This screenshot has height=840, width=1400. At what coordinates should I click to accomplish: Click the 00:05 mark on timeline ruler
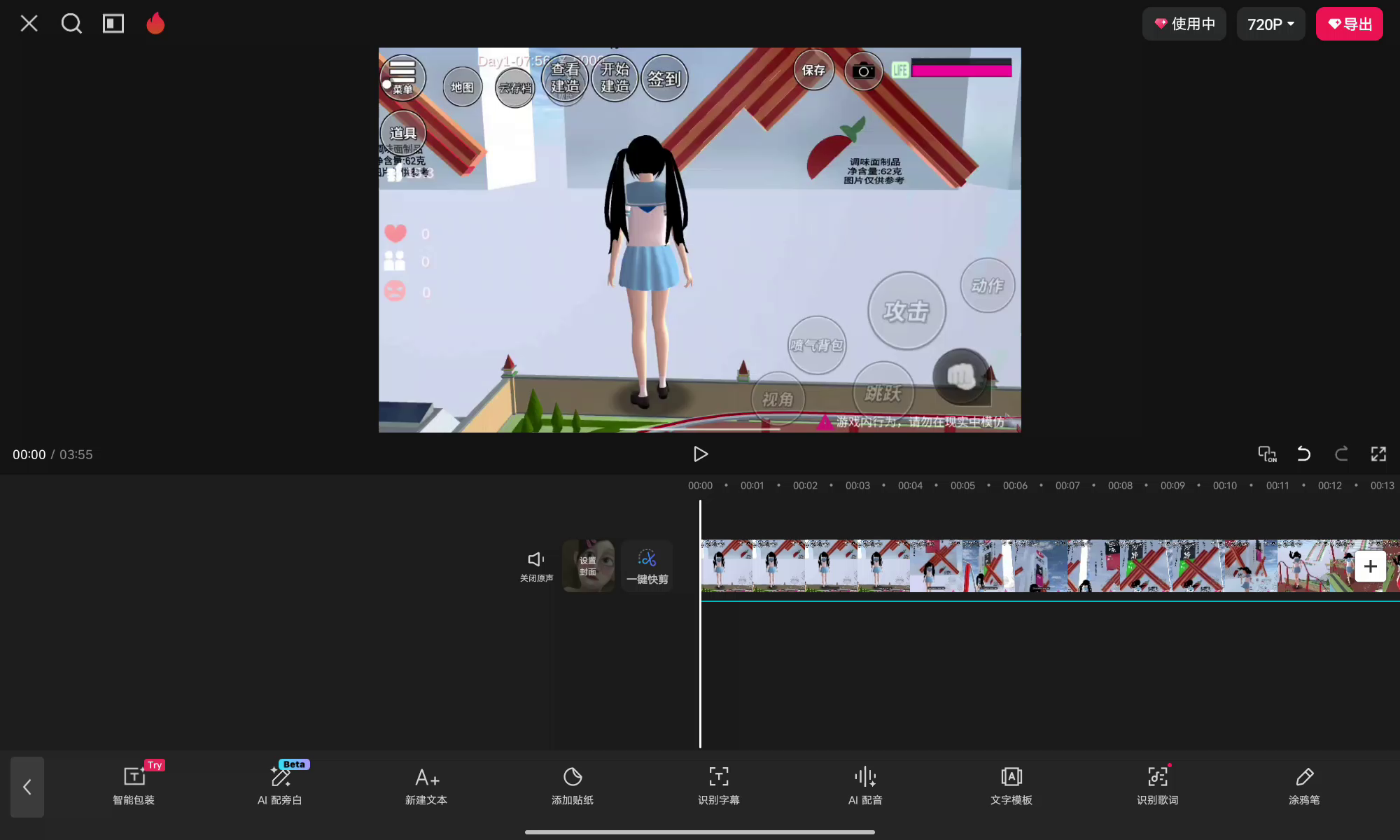tap(962, 485)
